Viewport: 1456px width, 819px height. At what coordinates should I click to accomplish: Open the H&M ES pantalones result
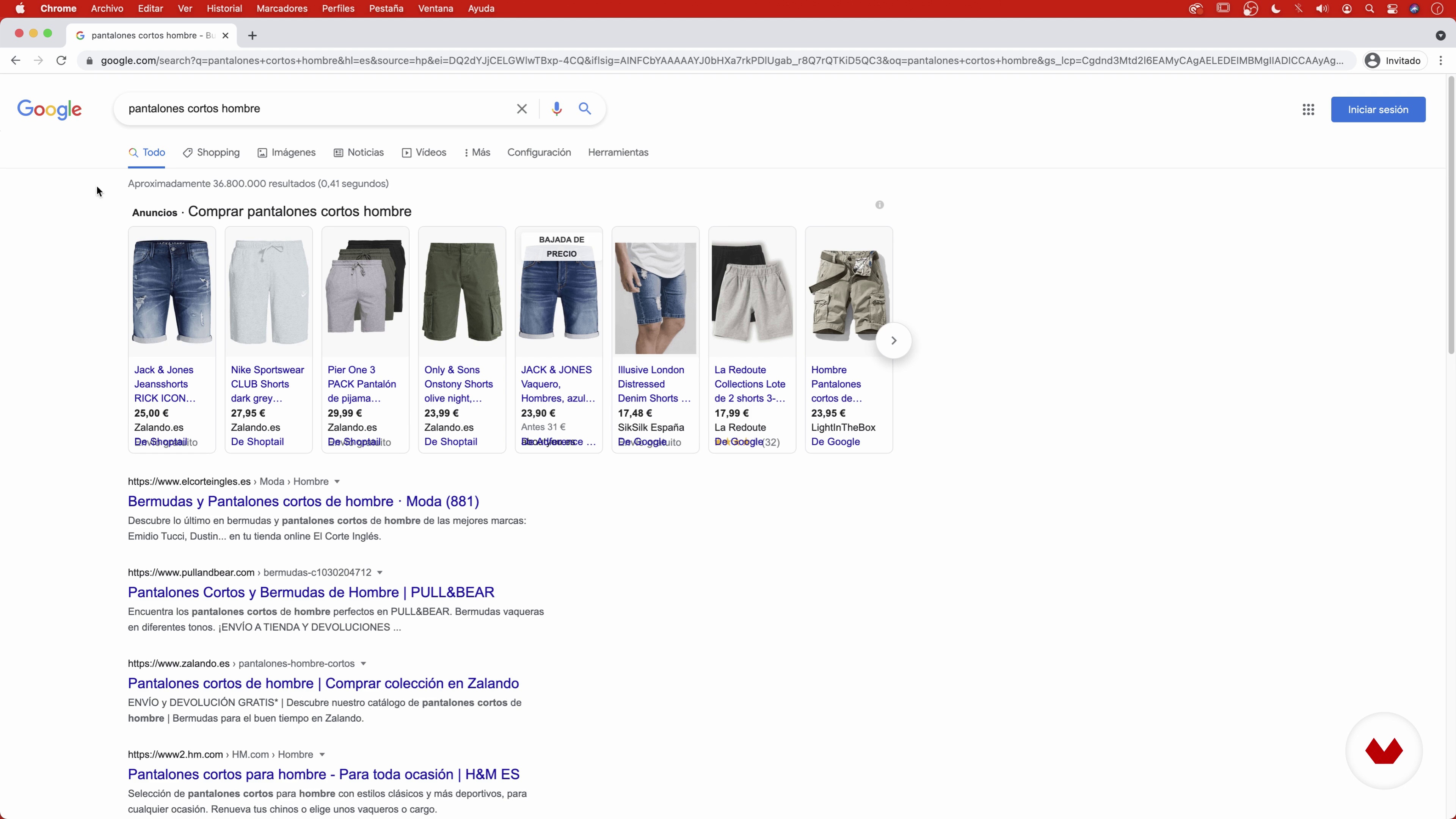pyautogui.click(x=323, y=774)
